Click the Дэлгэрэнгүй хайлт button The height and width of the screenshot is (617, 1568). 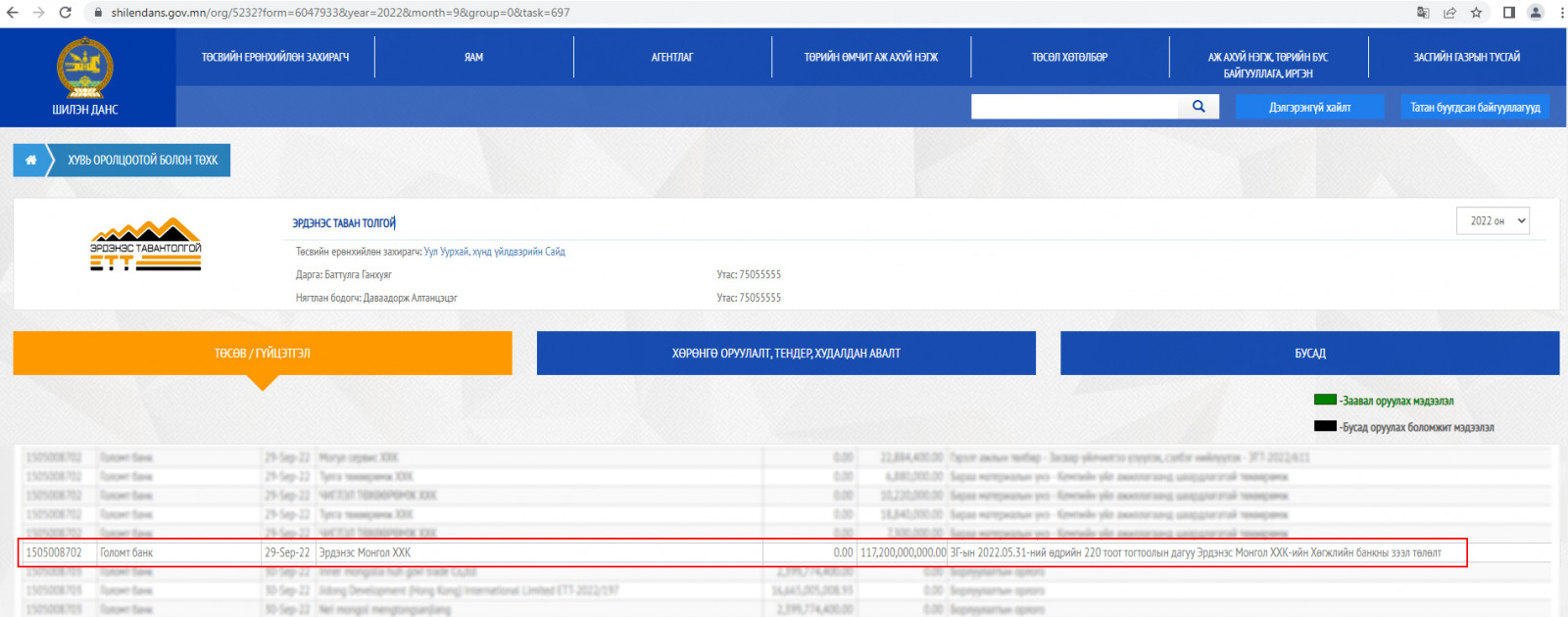pos(1309,108)
